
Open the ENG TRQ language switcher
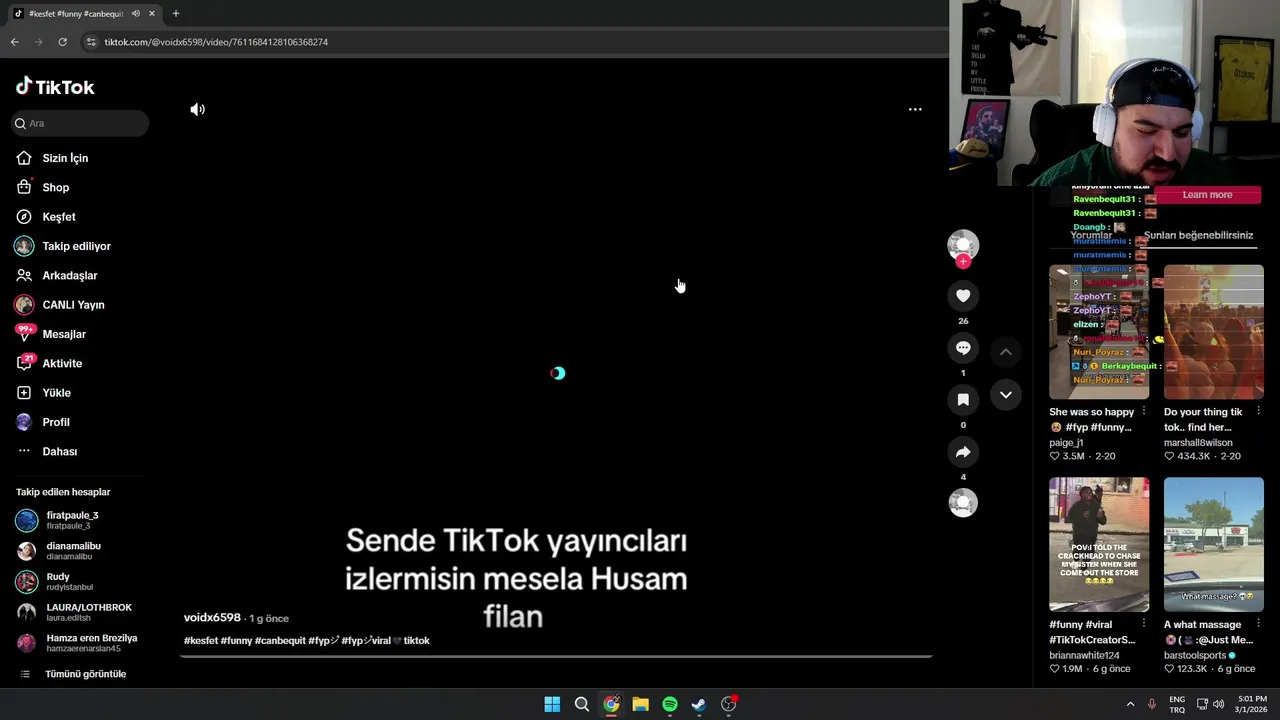[x=1177, y=704]
